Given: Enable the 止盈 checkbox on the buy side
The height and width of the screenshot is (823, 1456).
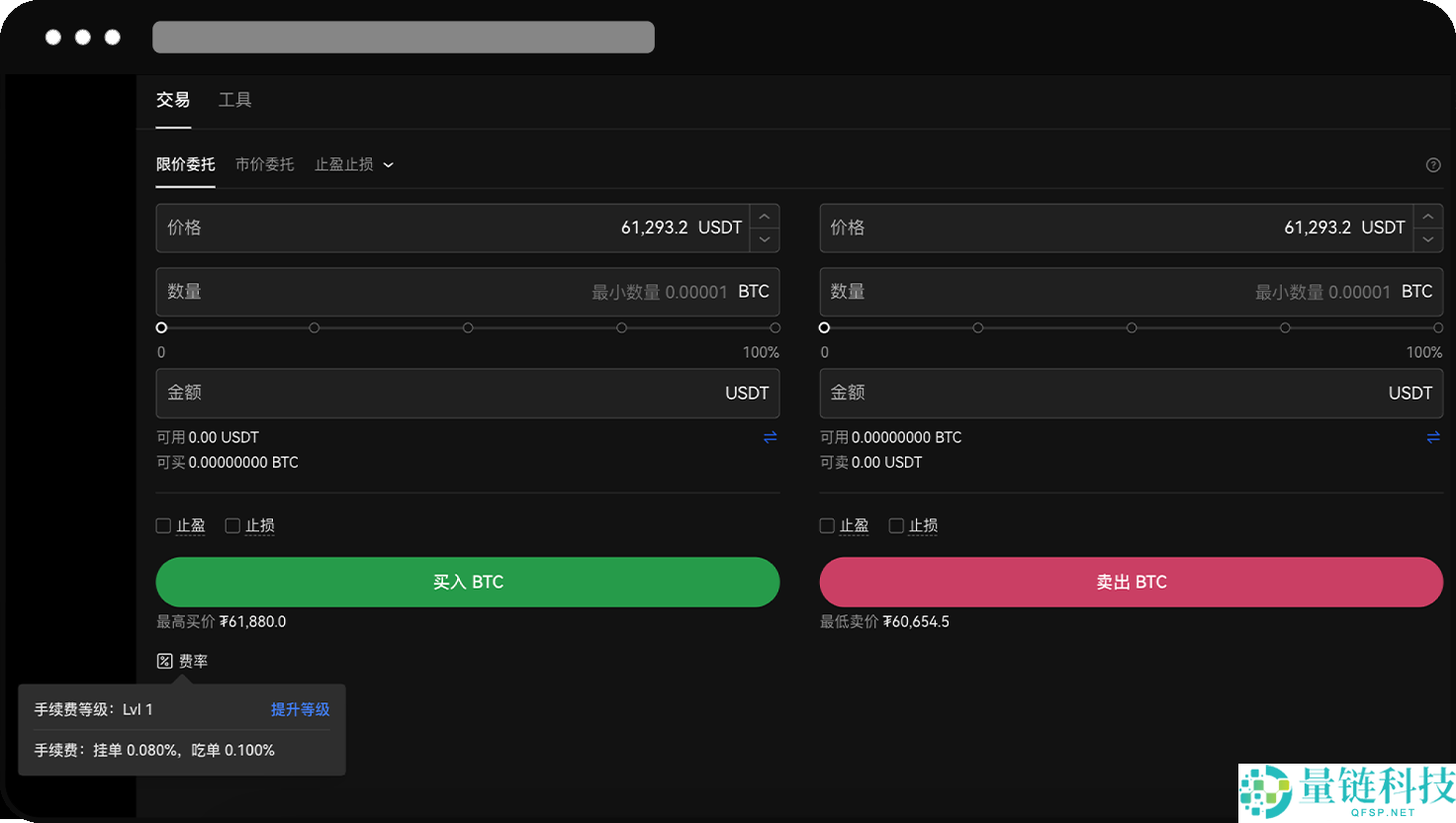Looking at the screenshot, I should 163,525.
